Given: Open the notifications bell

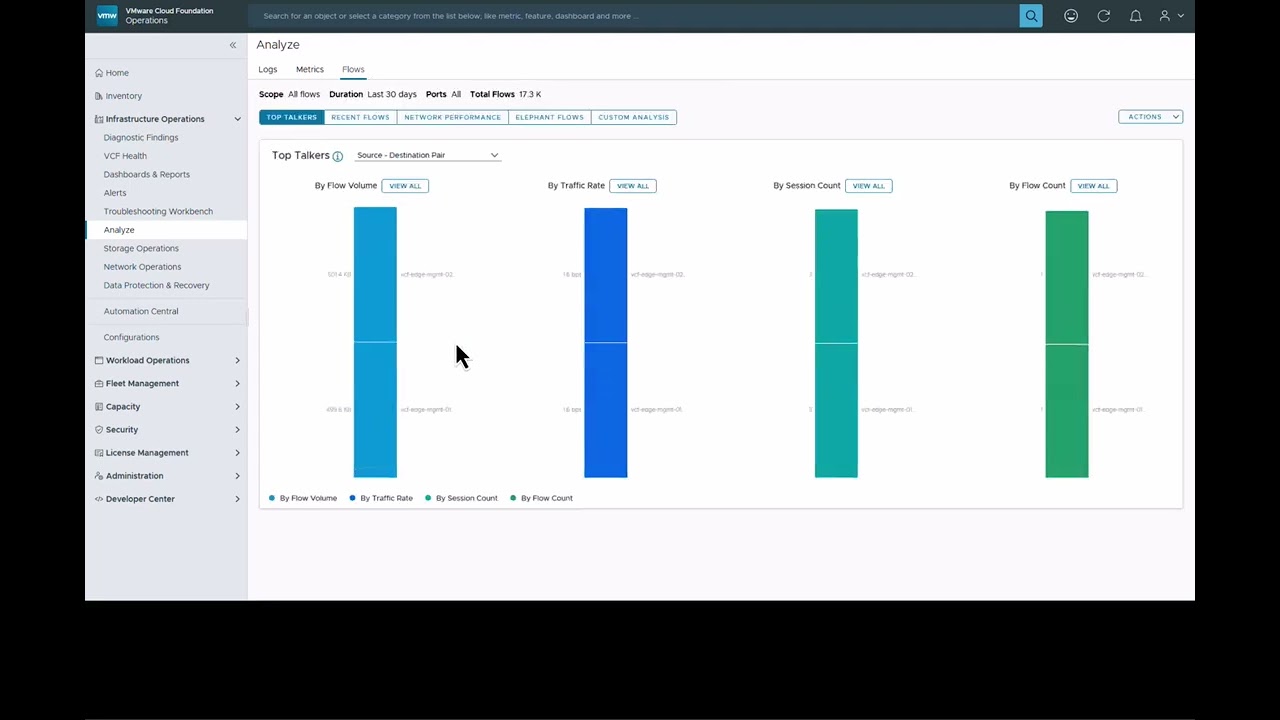Looking at the screenshot, I should [1135, 16].
